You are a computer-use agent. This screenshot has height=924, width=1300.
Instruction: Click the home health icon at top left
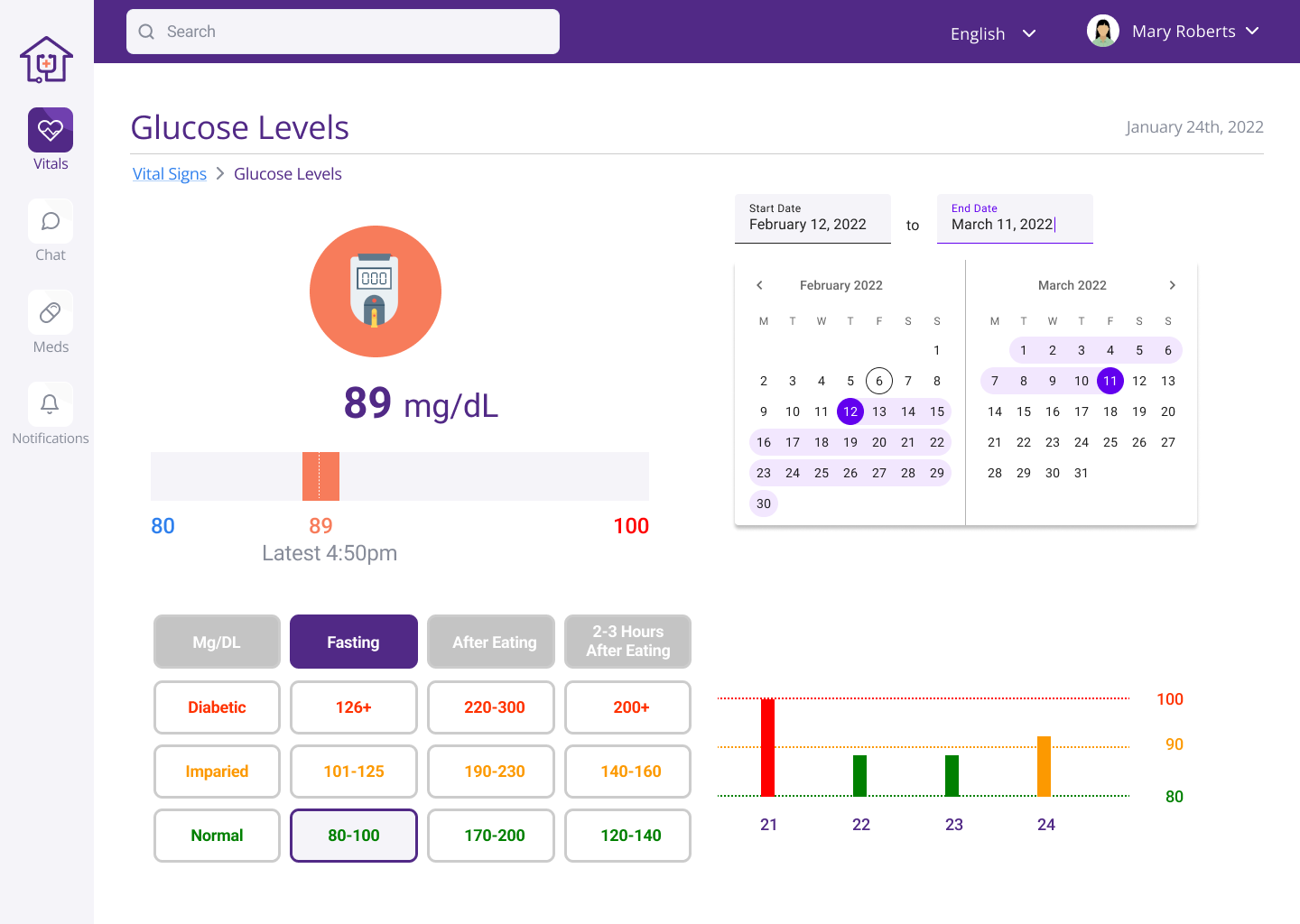point(46,59)
